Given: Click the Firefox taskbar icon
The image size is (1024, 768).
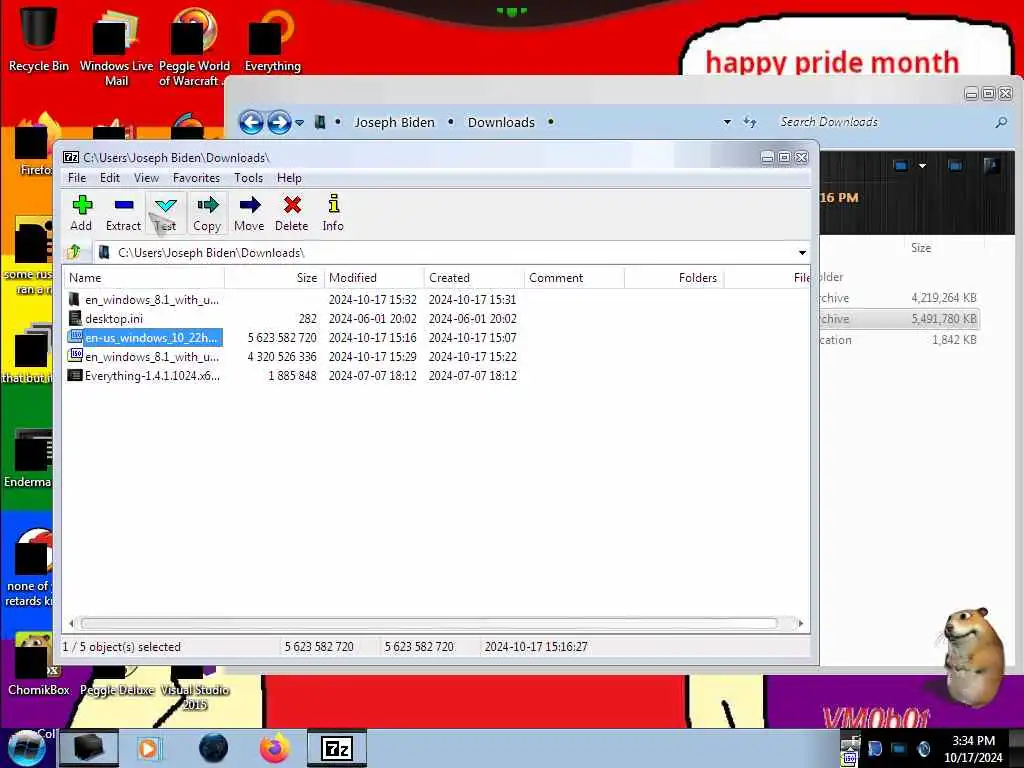Looking at the screenshot, I should coord(275,748).
